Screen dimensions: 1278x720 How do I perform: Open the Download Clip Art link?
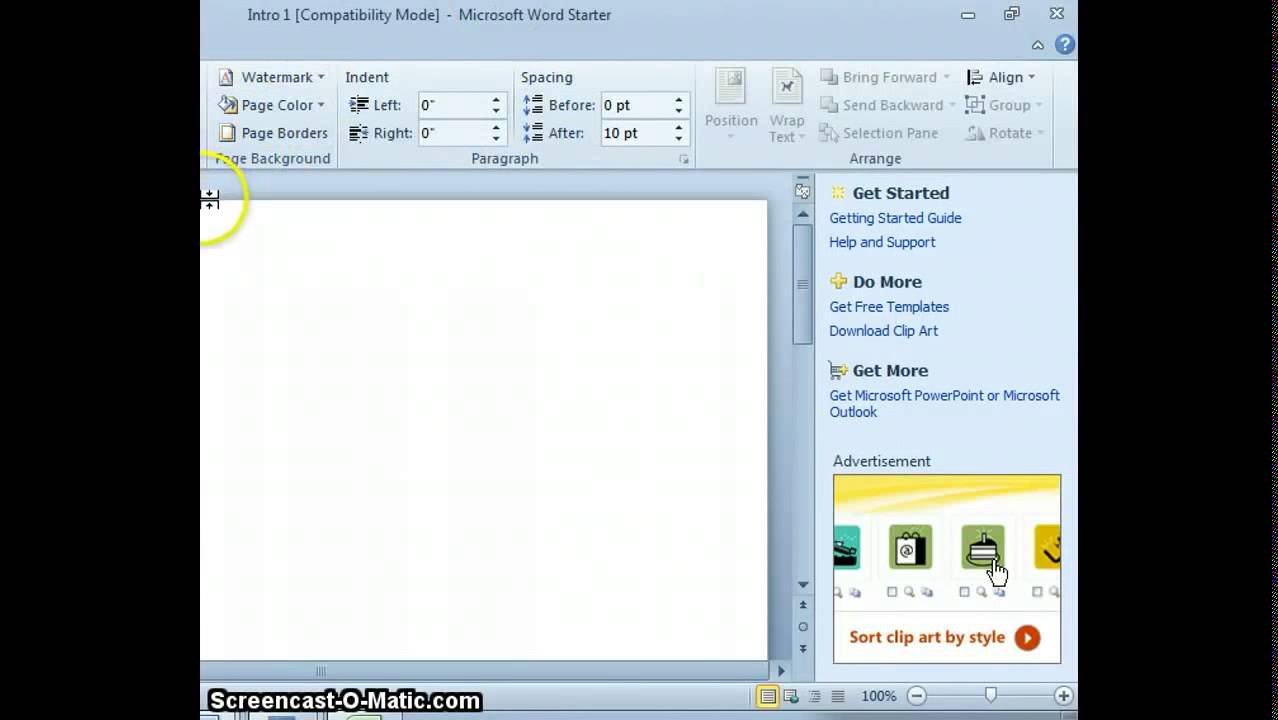(883, 331)
